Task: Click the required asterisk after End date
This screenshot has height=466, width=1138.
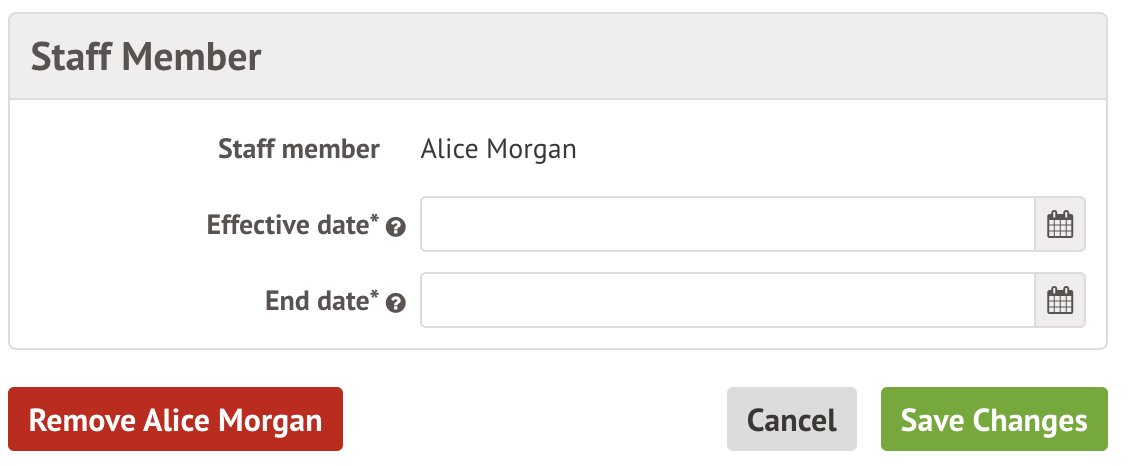Action: click(375, 295)
